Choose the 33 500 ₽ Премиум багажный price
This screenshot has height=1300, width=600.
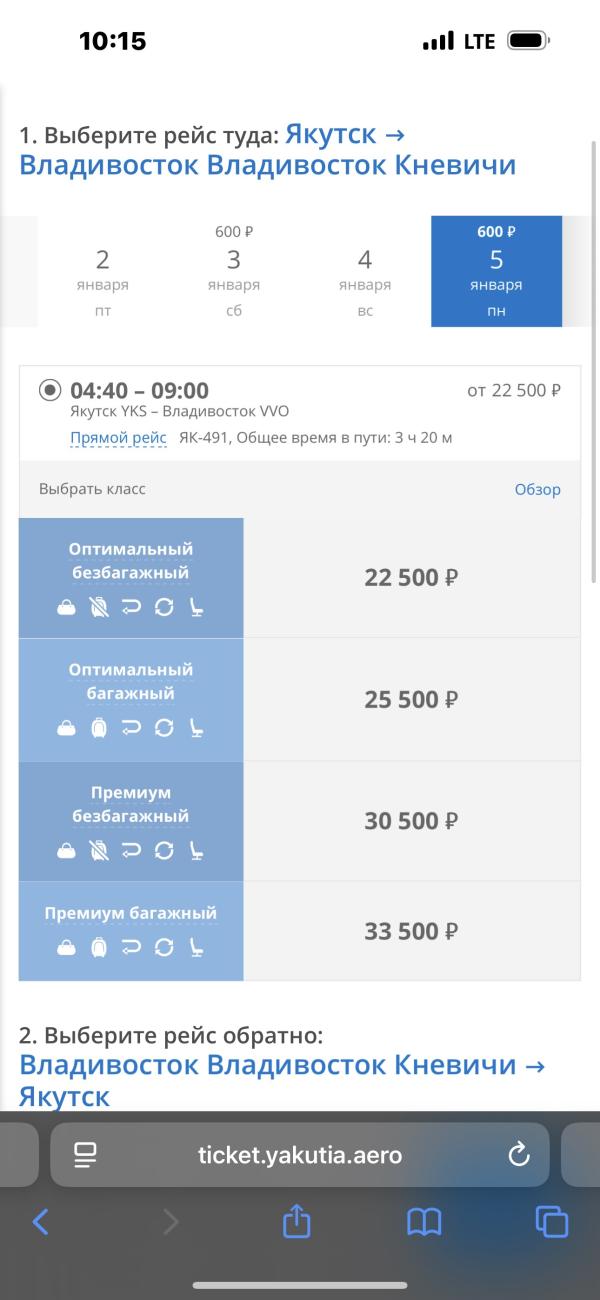[x=411, y=931]
